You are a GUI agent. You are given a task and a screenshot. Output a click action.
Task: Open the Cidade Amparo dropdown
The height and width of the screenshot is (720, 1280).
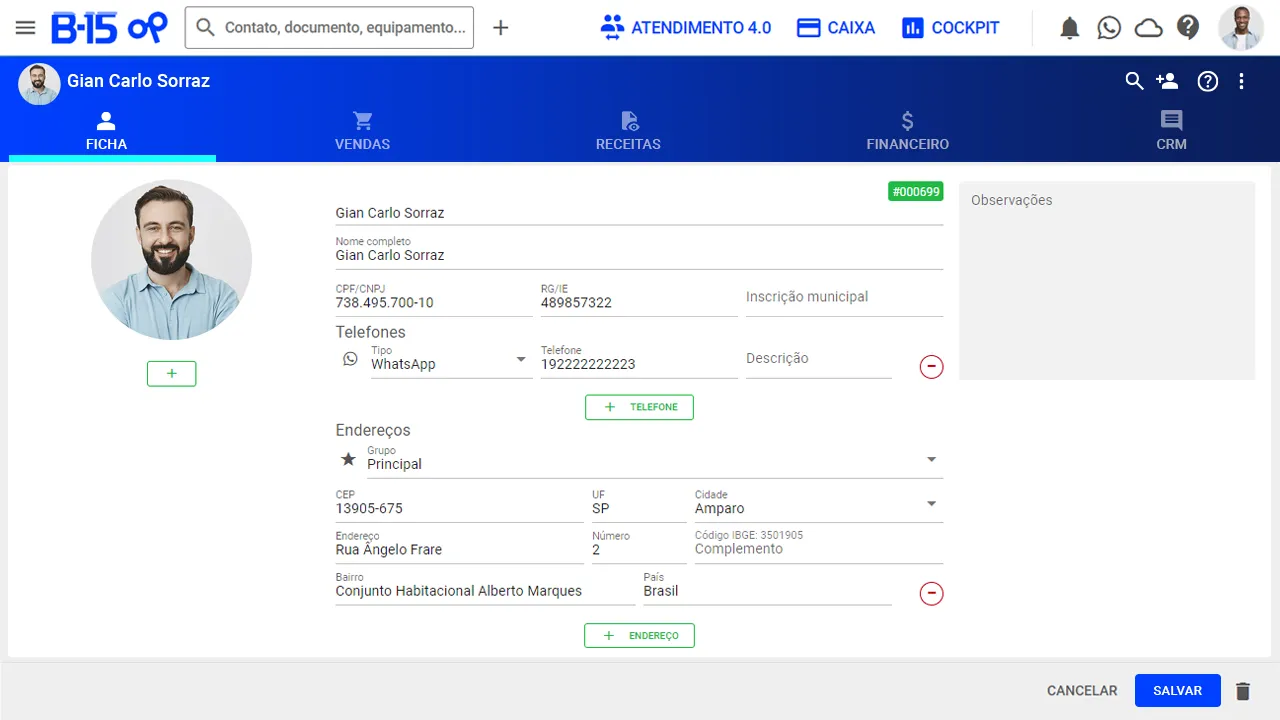coord(931,503)
